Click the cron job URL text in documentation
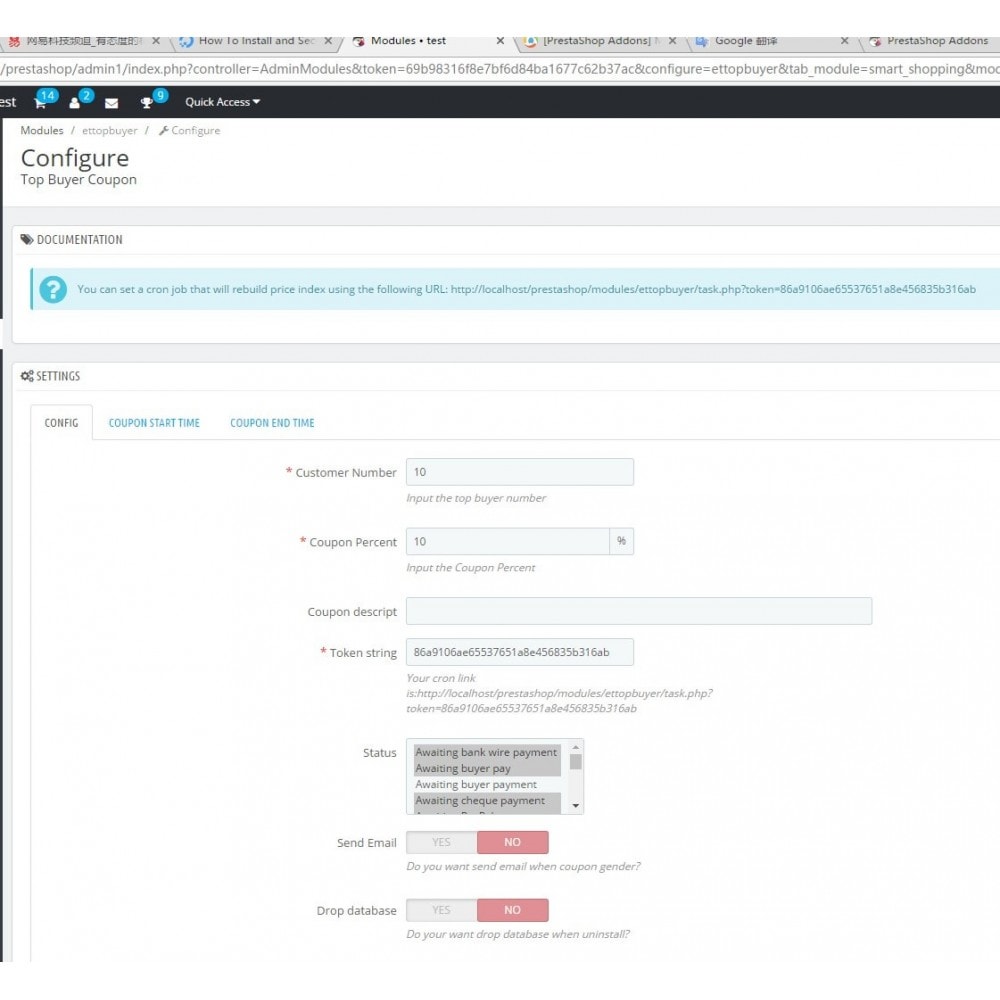 (x=713, y=289)
